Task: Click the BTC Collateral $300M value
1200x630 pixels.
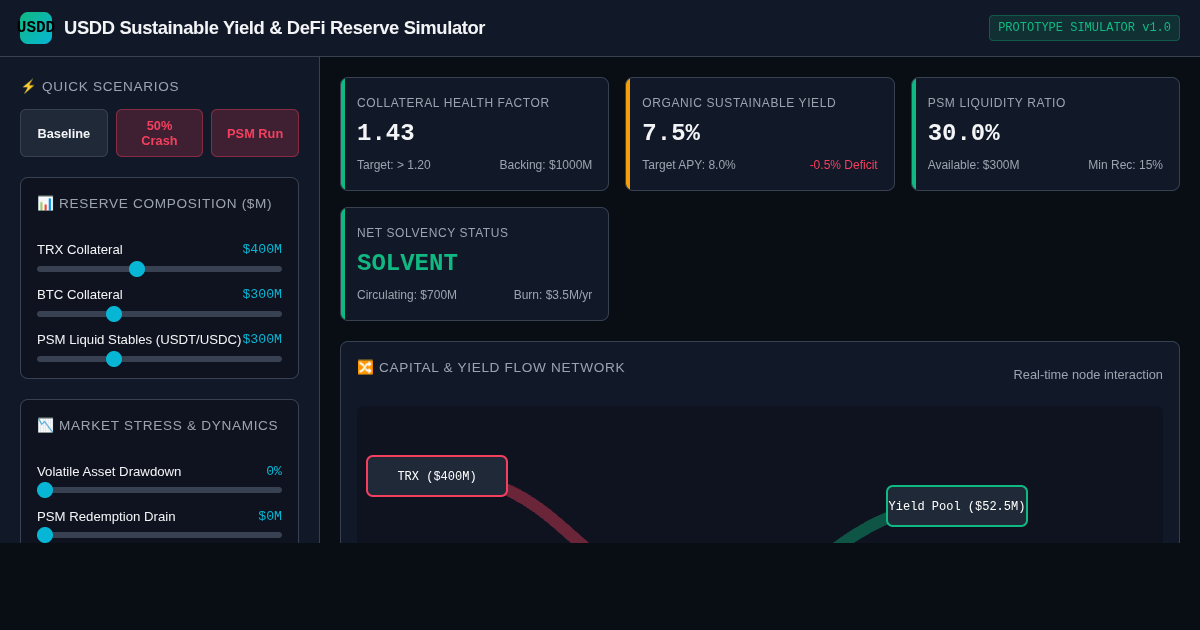Action: pos(262,295)
